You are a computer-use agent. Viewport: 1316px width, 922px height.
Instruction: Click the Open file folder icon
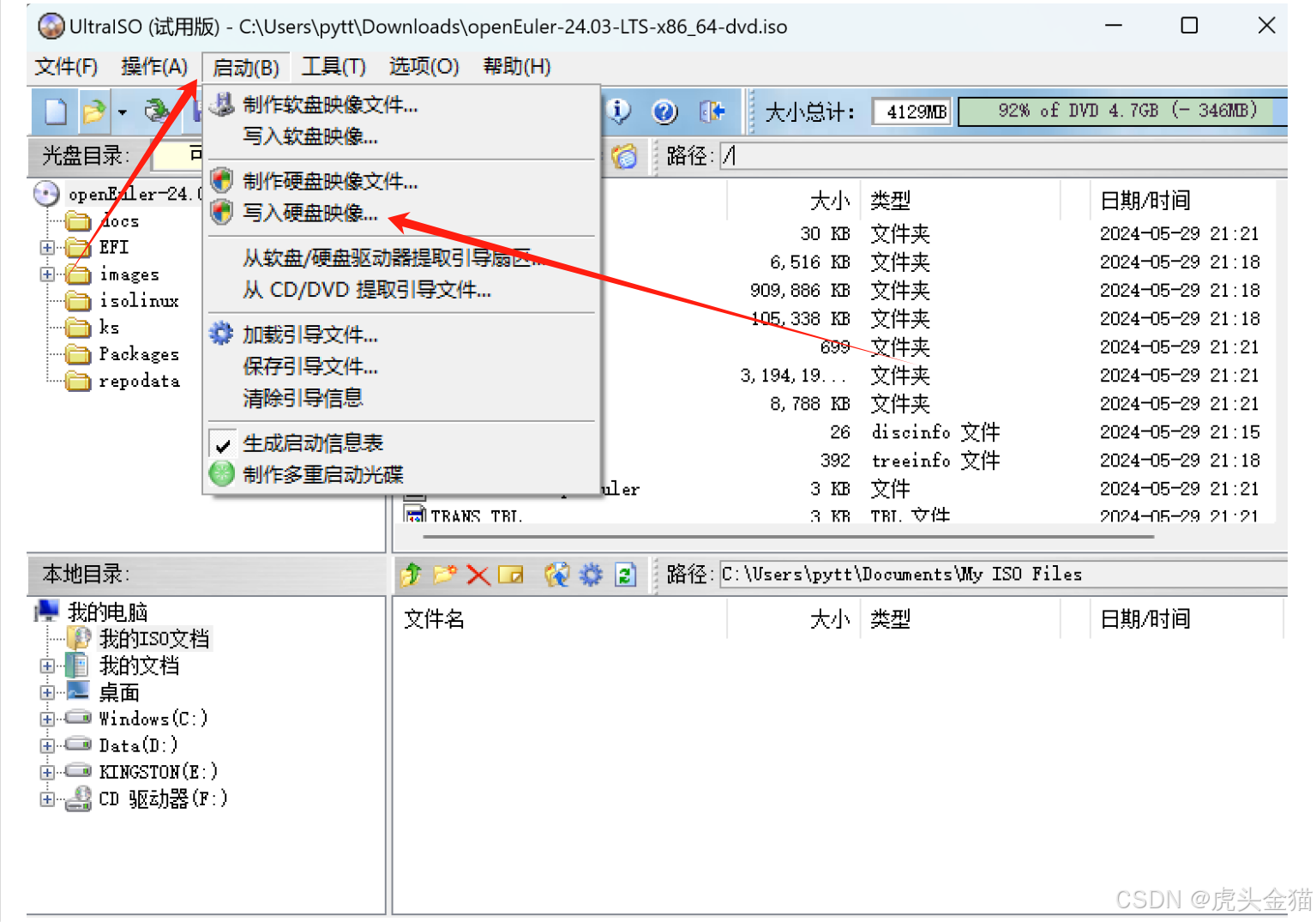point(94,111)
